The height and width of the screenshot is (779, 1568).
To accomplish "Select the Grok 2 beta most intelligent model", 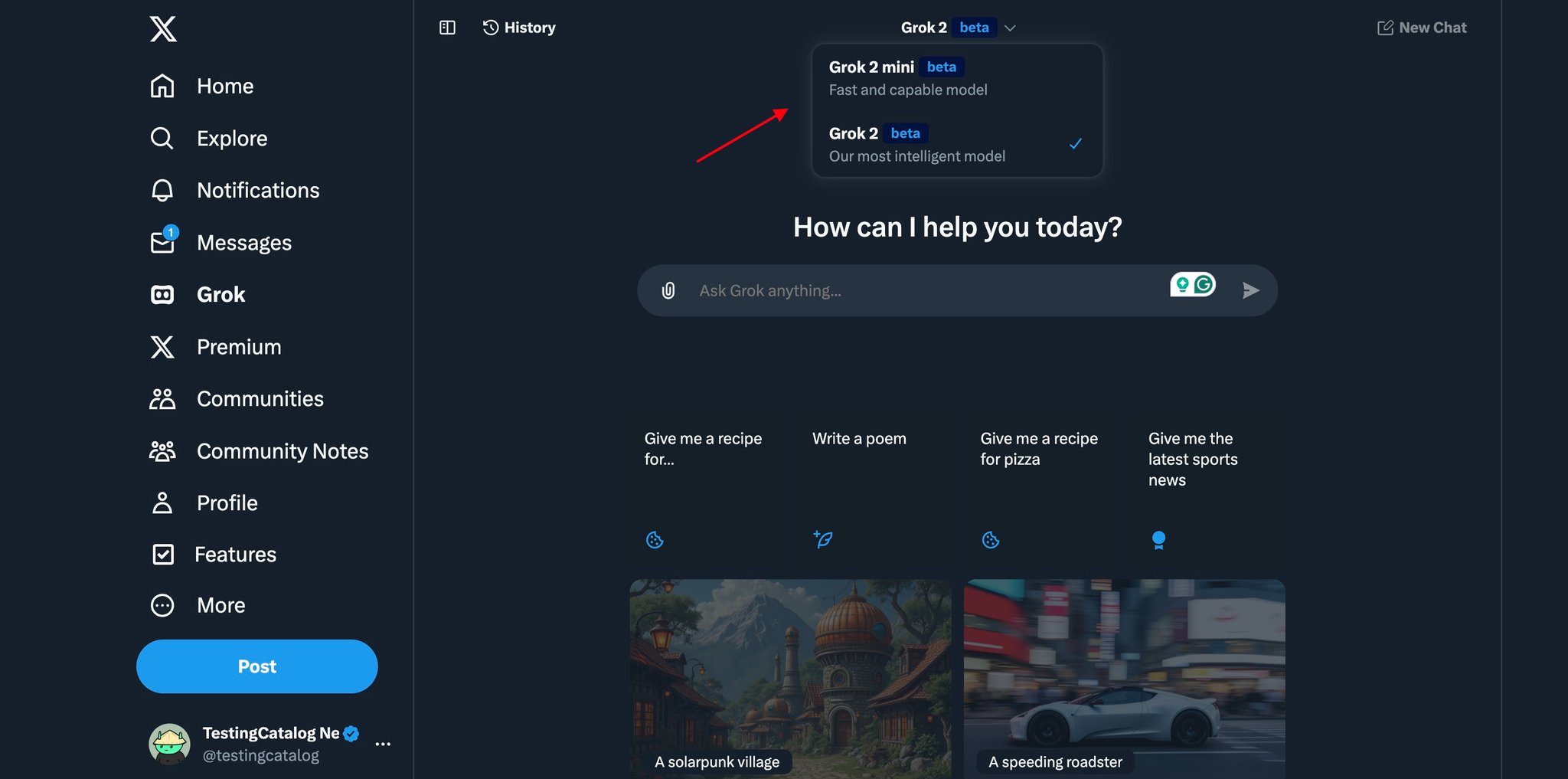I will coord(957,144).
